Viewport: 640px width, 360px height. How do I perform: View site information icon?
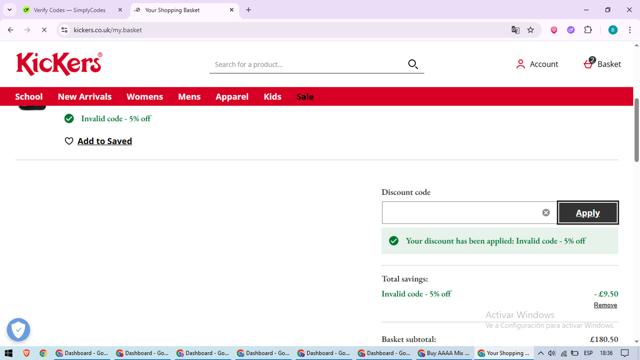tap(64, 30)
